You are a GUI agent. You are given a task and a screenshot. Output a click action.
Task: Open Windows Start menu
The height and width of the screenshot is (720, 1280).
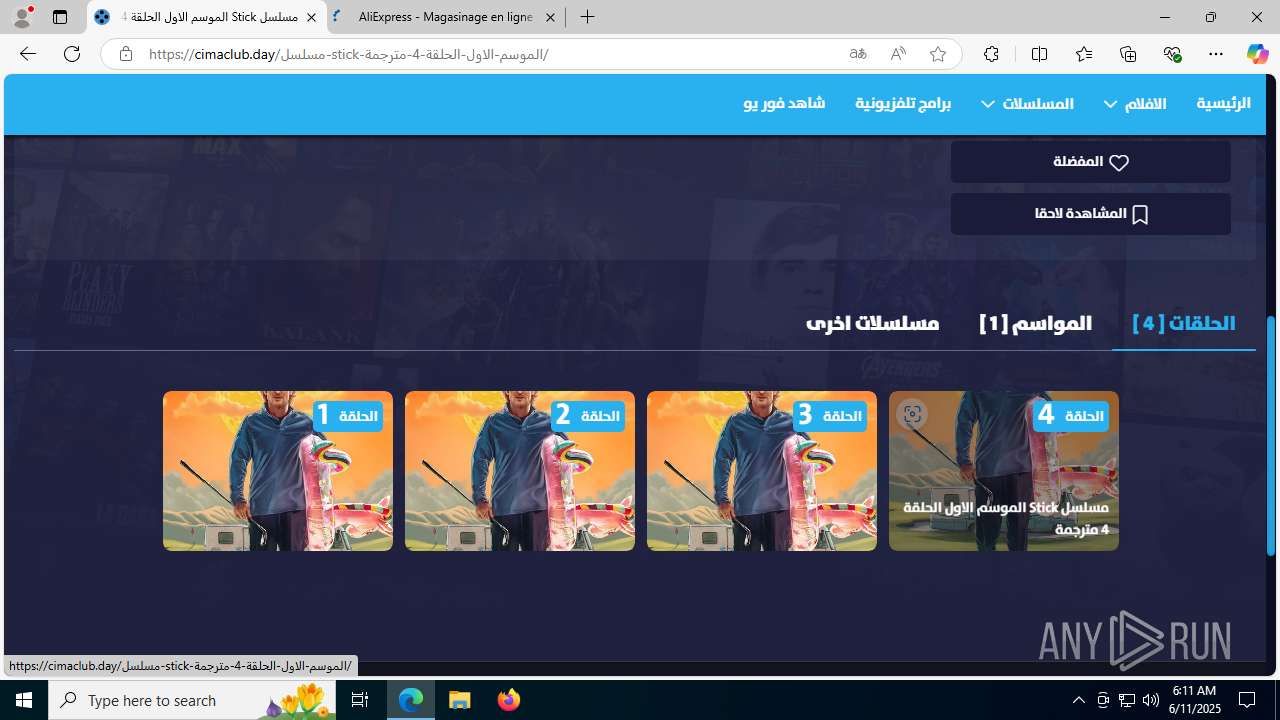[24, 700]
